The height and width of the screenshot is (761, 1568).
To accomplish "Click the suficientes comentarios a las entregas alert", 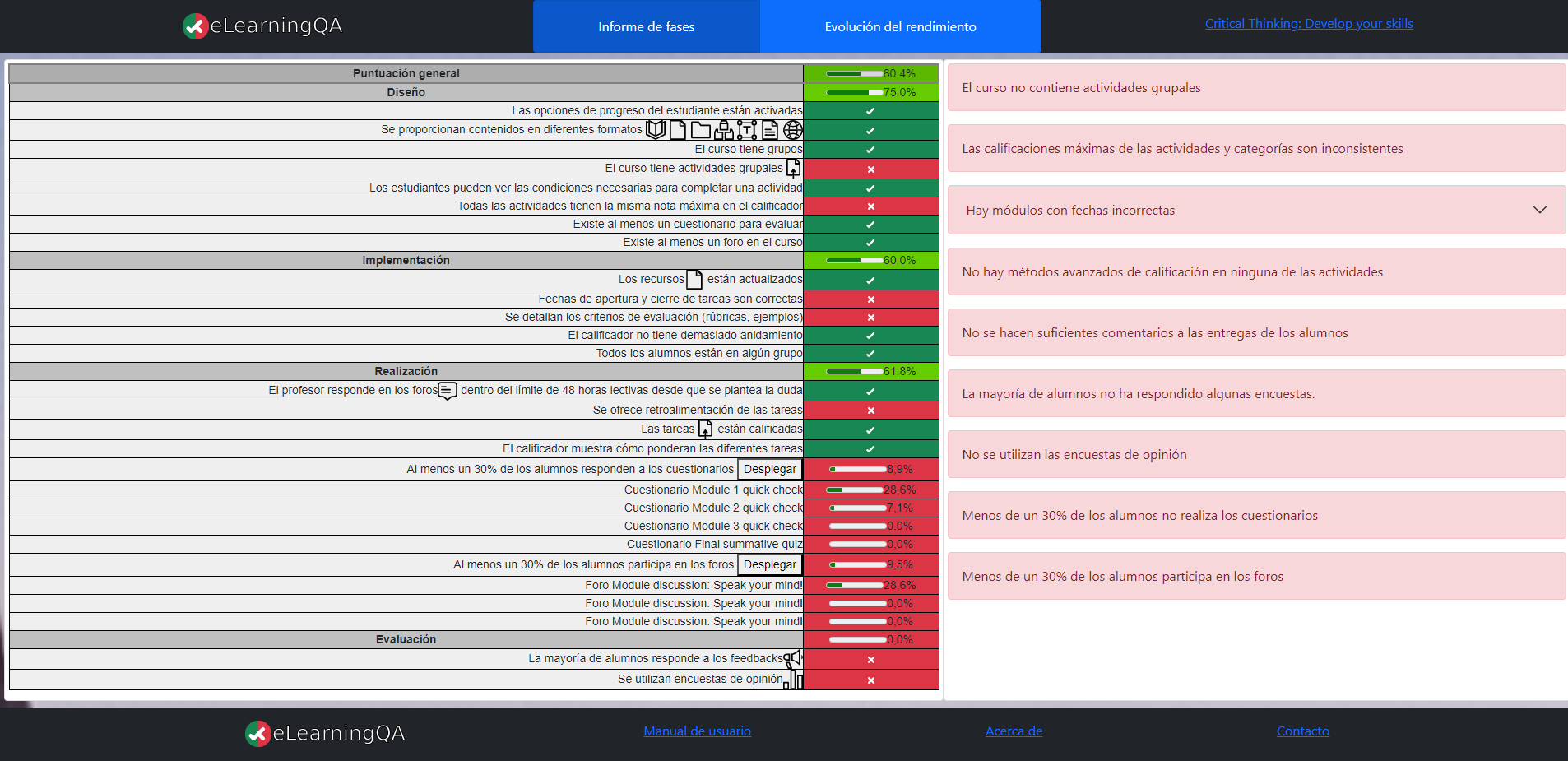I will (1256, 332).
